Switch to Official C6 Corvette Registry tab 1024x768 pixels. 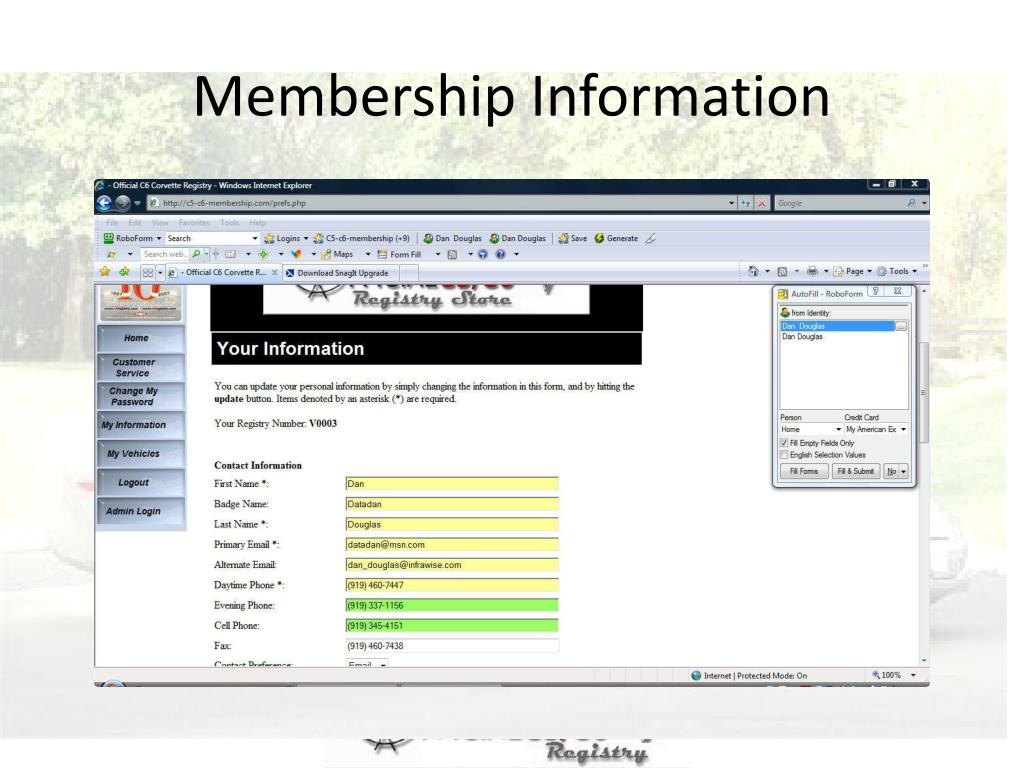pos(223,272)
